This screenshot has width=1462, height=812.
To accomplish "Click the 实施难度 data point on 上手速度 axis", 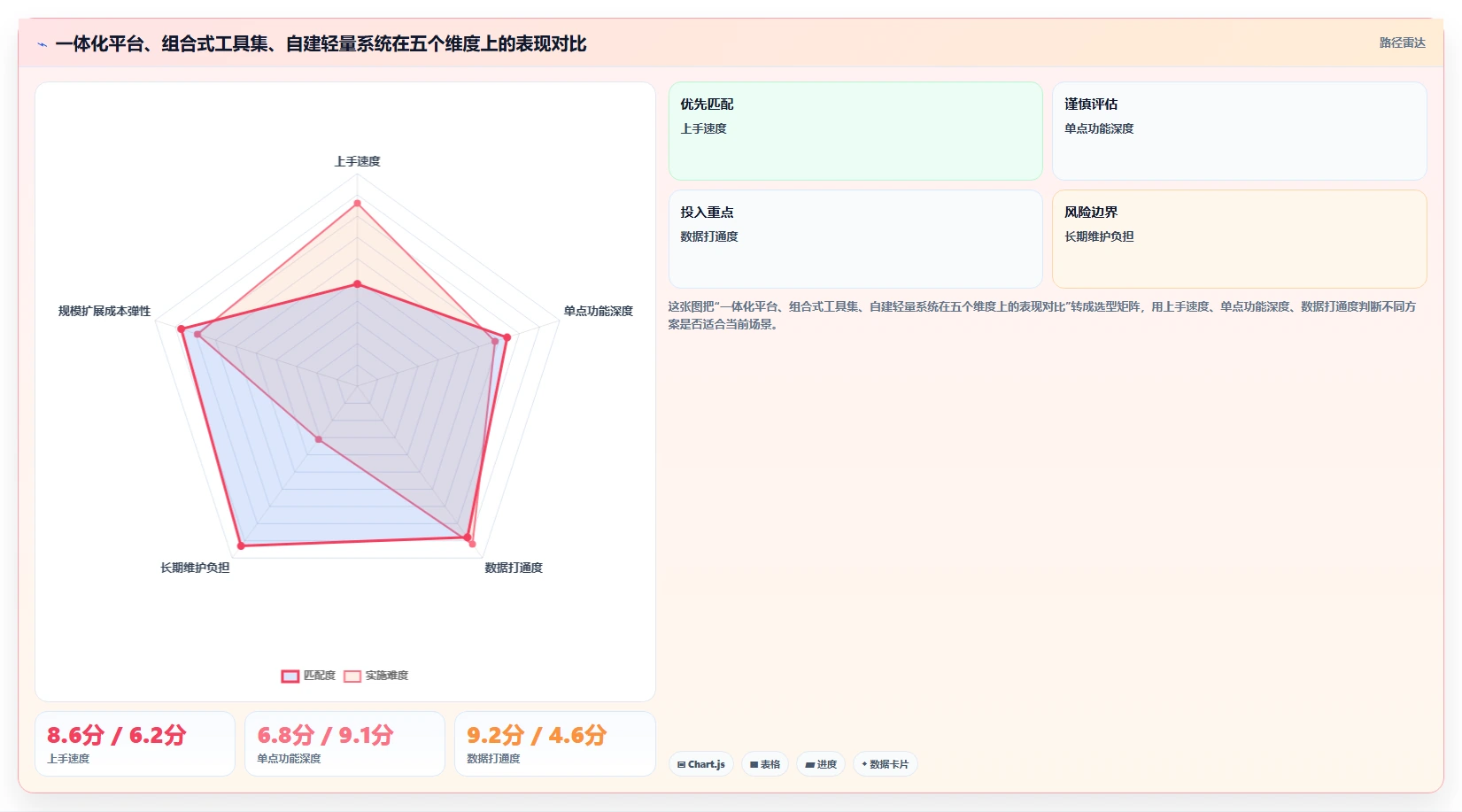I will coord(358,203).
